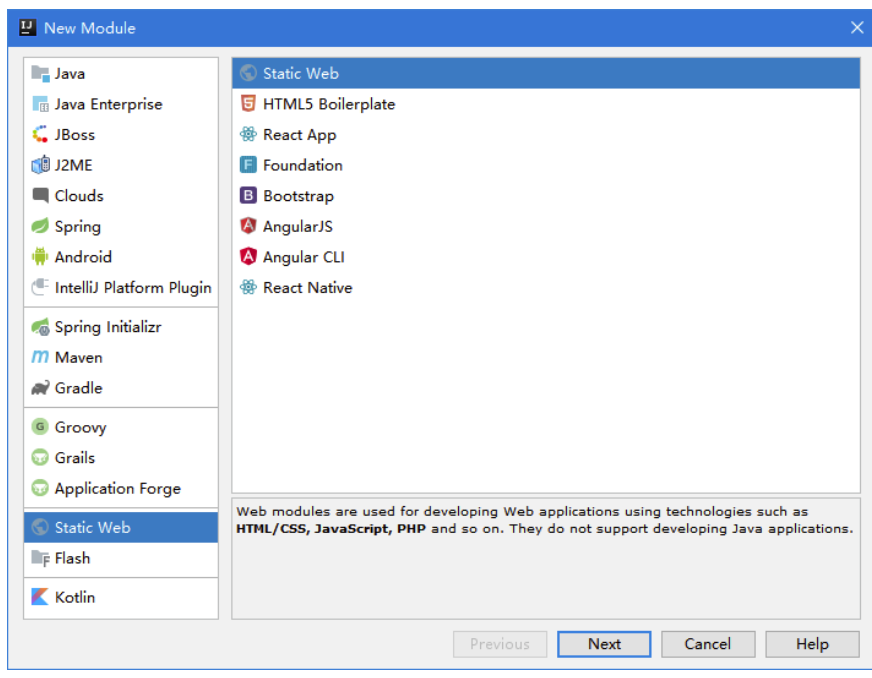
Task: Click the React Native atom icon
Action: 248,288
